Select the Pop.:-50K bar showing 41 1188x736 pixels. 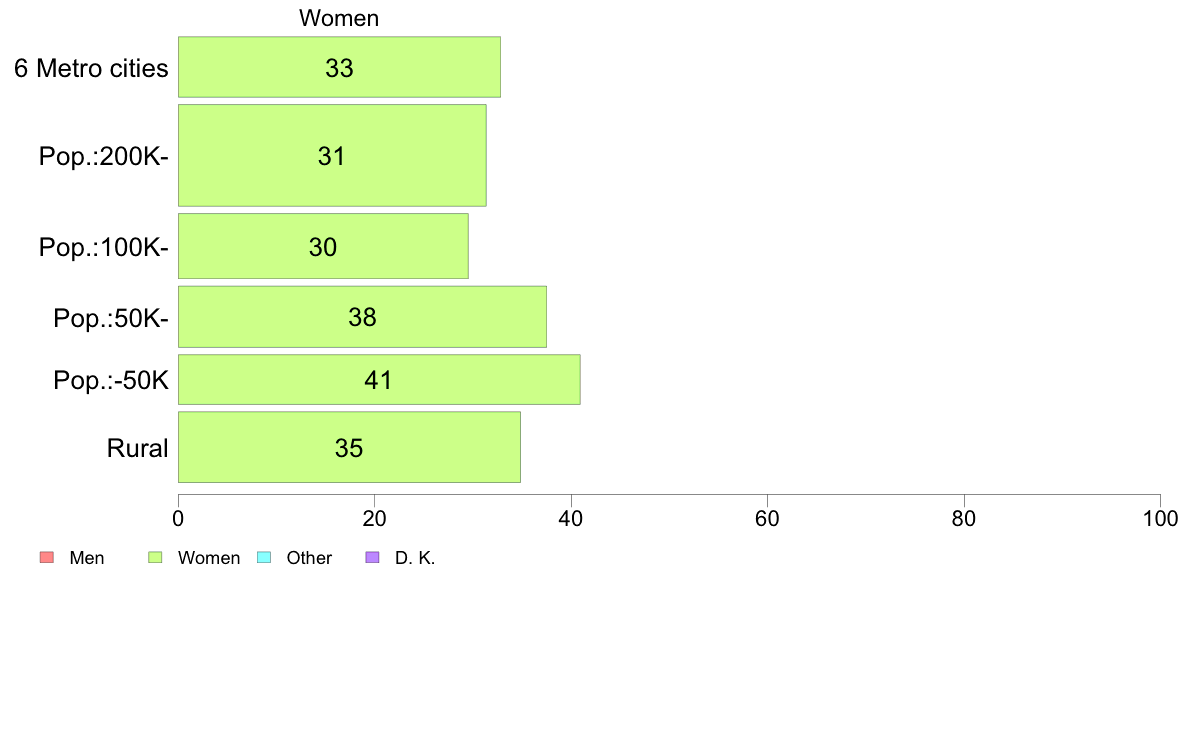tap(380, 380)
